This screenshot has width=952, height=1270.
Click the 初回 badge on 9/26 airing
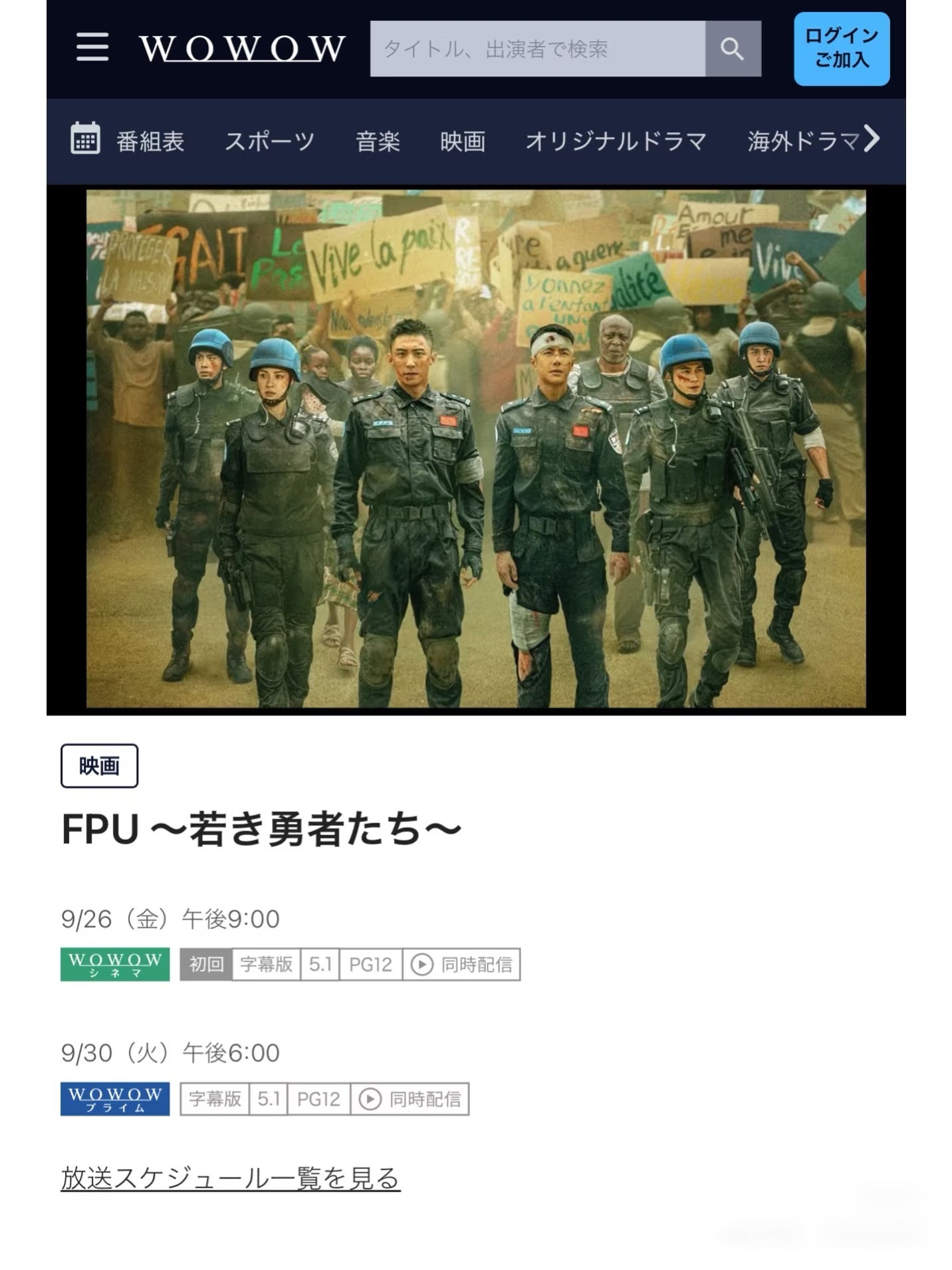(206, 964)
